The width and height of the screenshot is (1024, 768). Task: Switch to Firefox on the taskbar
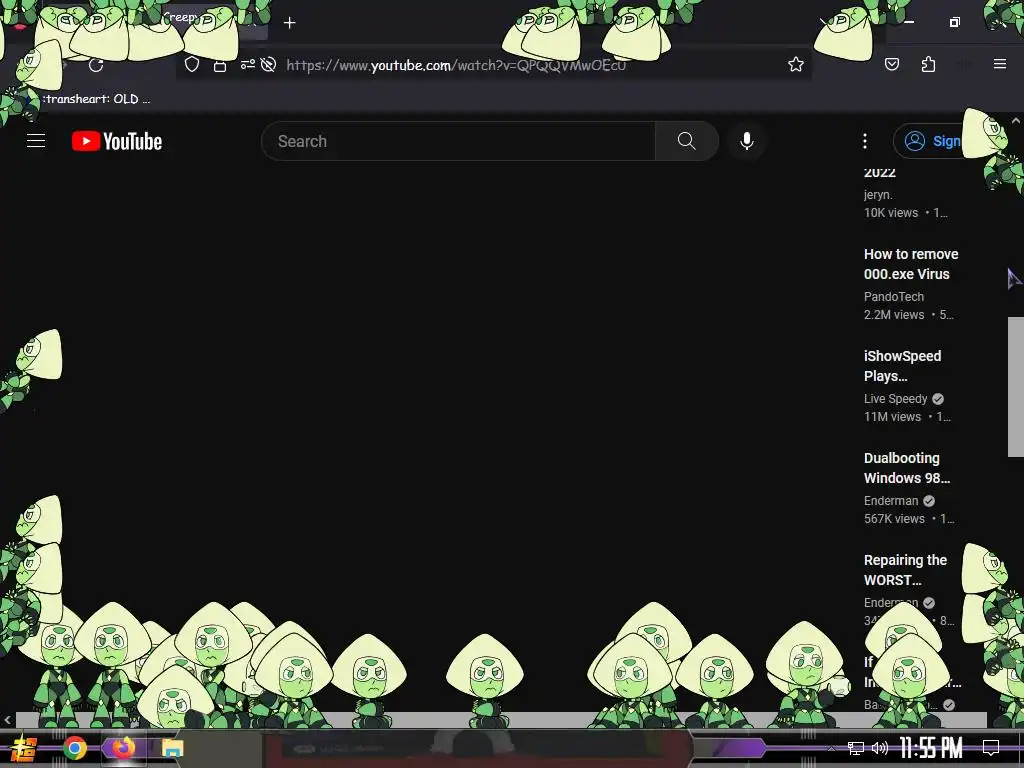pyautogui.click(x=123, y=748)
